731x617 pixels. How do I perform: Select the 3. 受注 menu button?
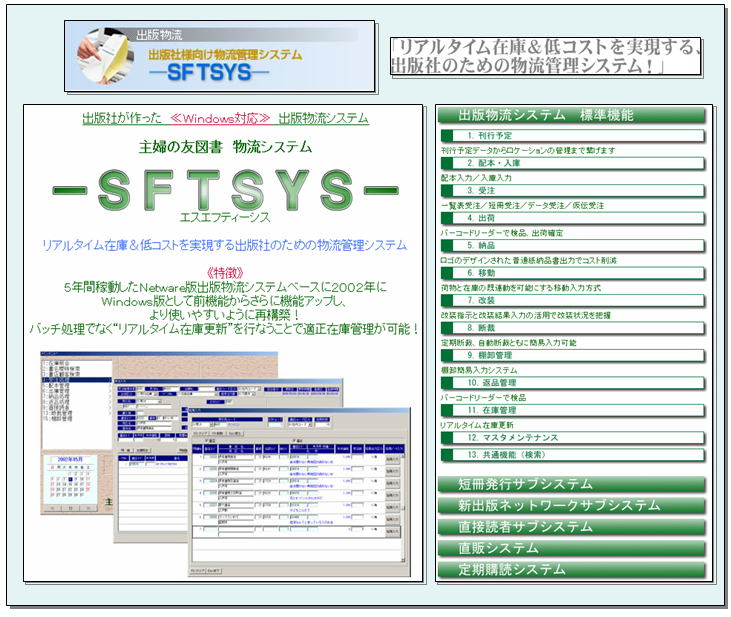pos(572,191)
